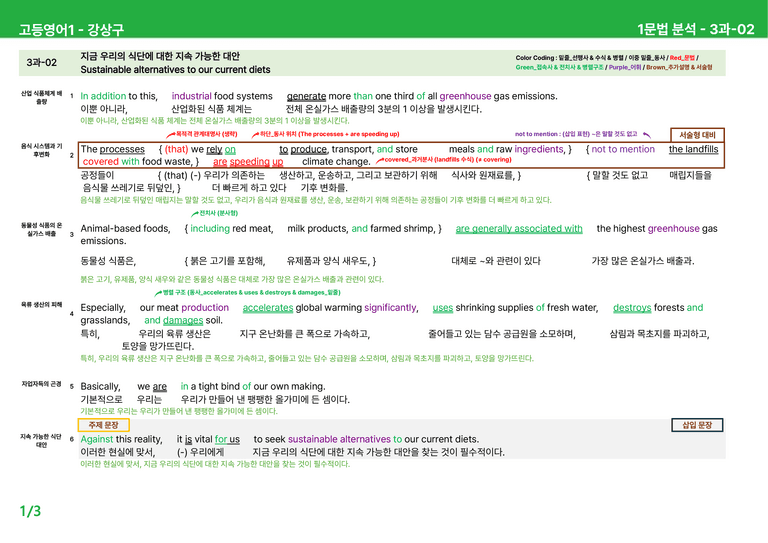Click the subtitle "Sustainable alternatives to our current diets"

175,70
